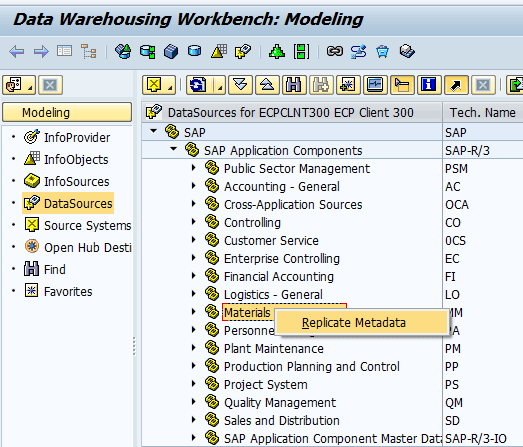
Task: Click the hierarchy tree display icon
Action: (89, 52)
